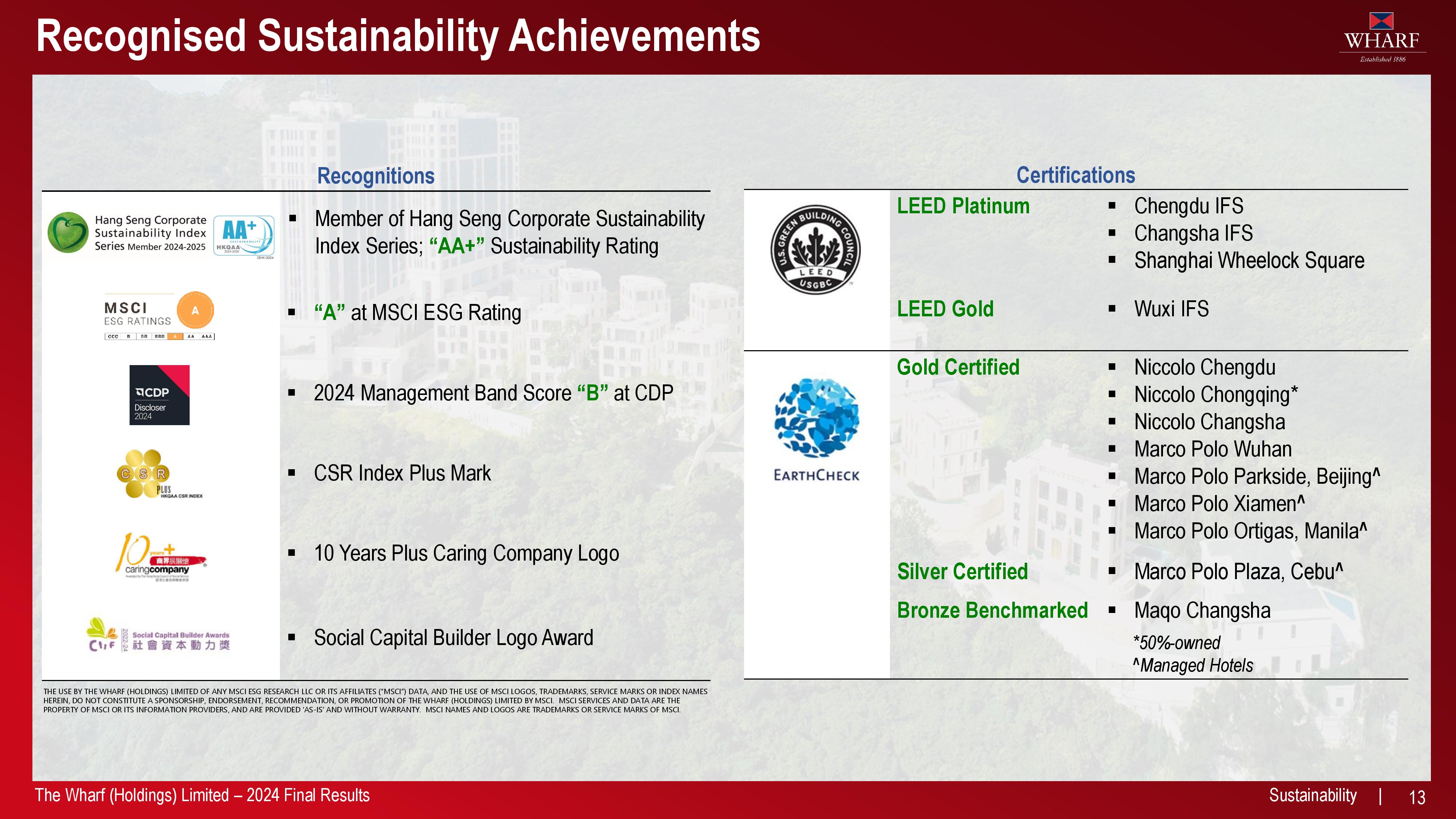
Task: Click the 10 Years Plus Caring Company Logo text
Action: [x=466, y=553]
